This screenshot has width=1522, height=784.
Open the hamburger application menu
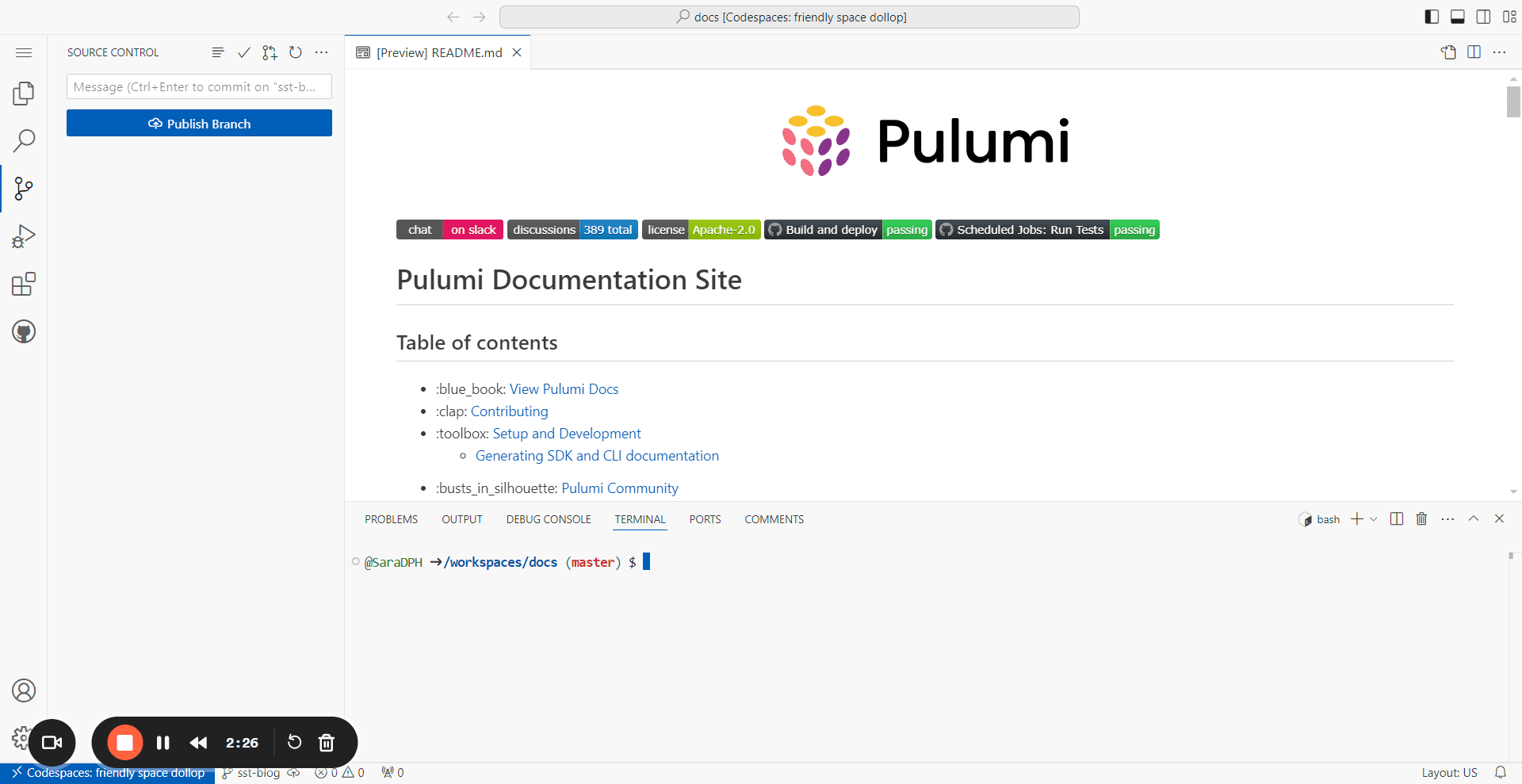click(x=24, y=52)
